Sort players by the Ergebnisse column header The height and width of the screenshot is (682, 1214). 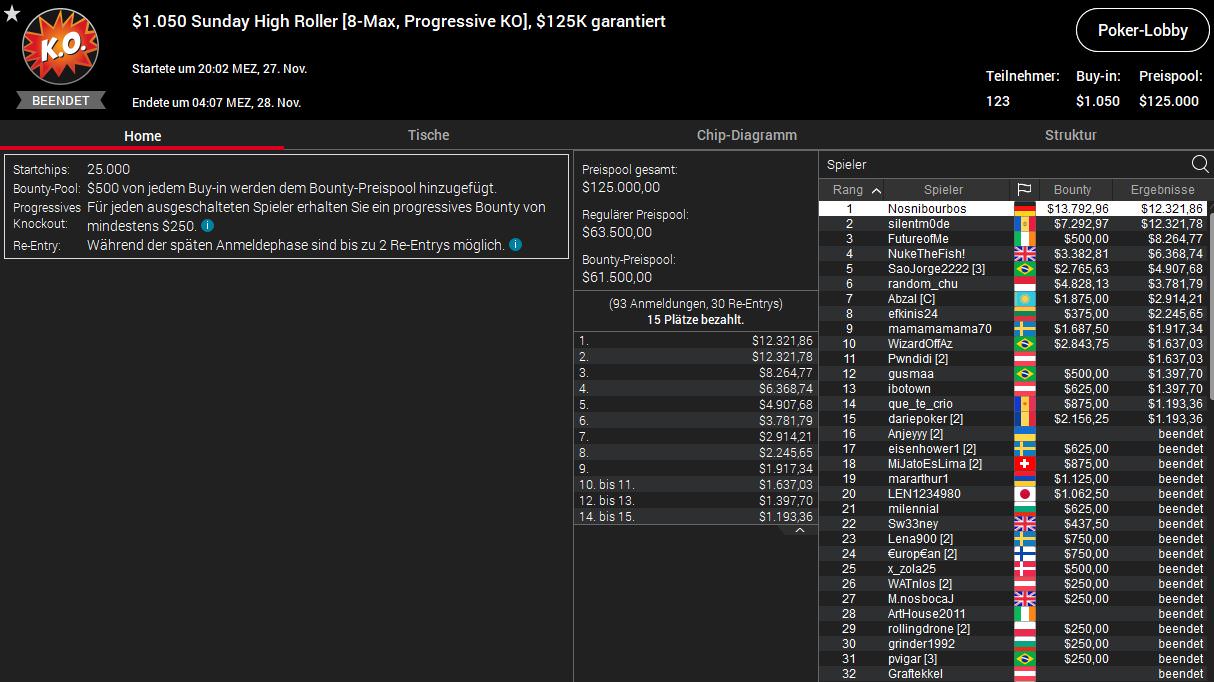[x=1162, y=190]
